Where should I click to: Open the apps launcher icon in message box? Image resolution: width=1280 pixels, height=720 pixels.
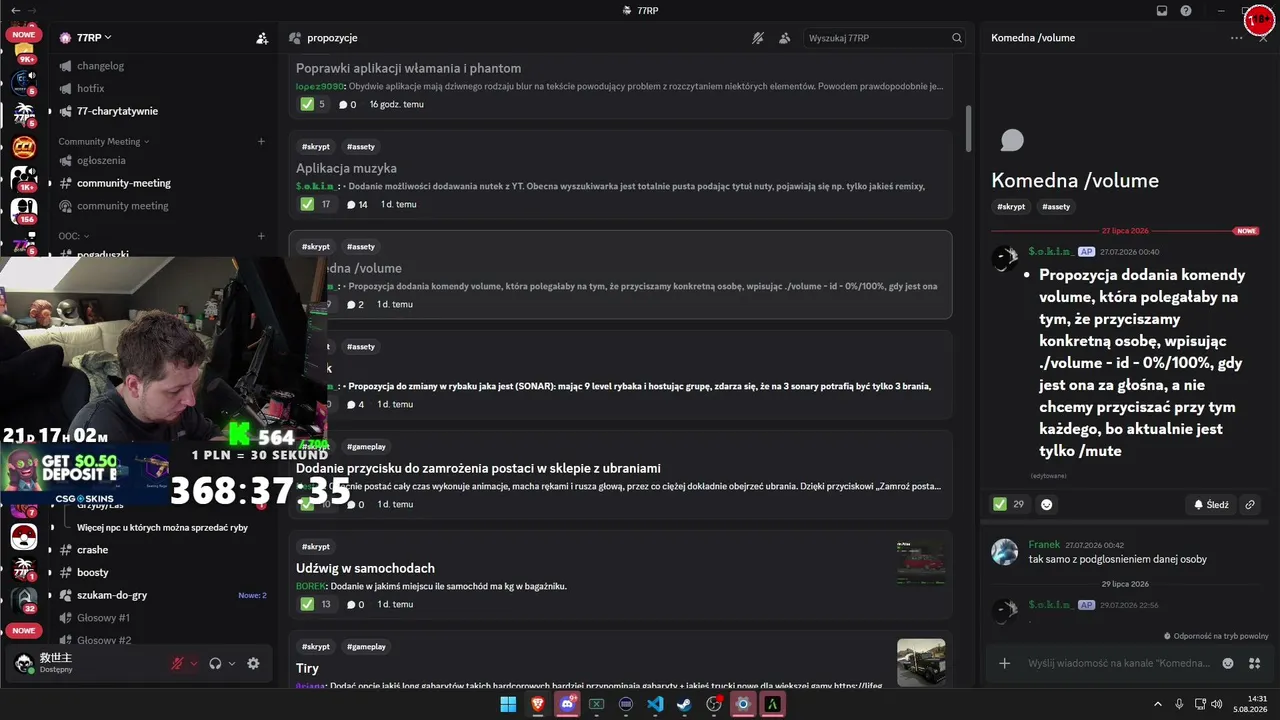[1255, 663]
